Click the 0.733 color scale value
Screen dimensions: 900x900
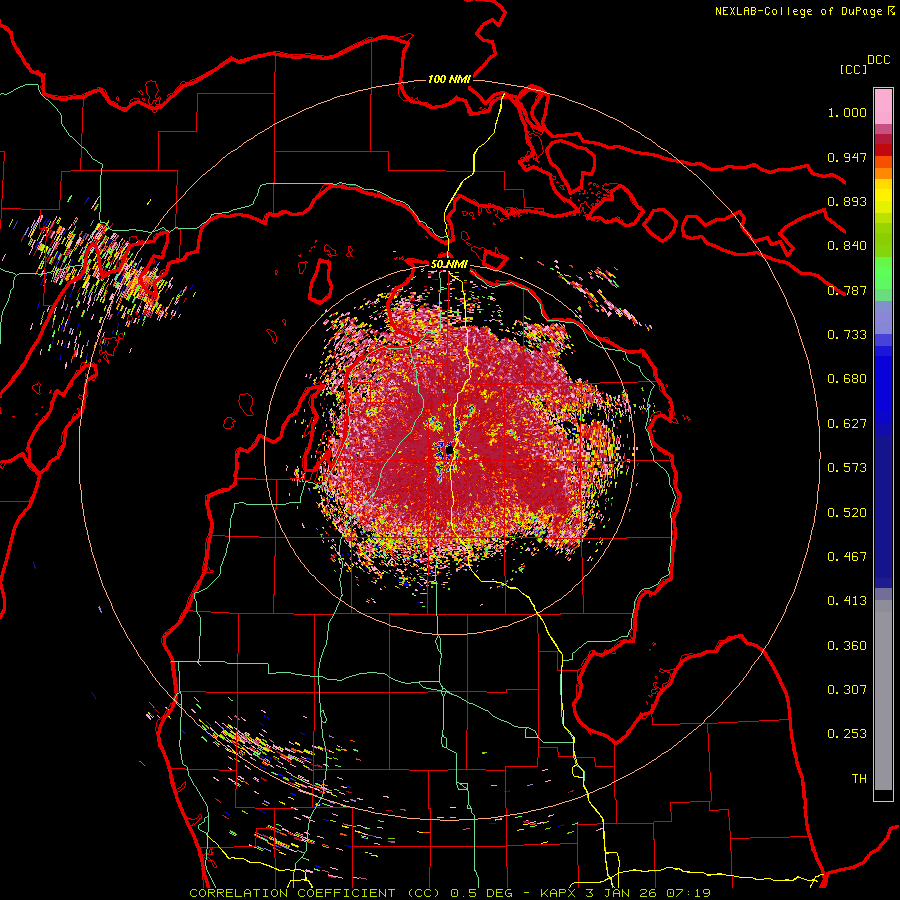pos(847,335)
